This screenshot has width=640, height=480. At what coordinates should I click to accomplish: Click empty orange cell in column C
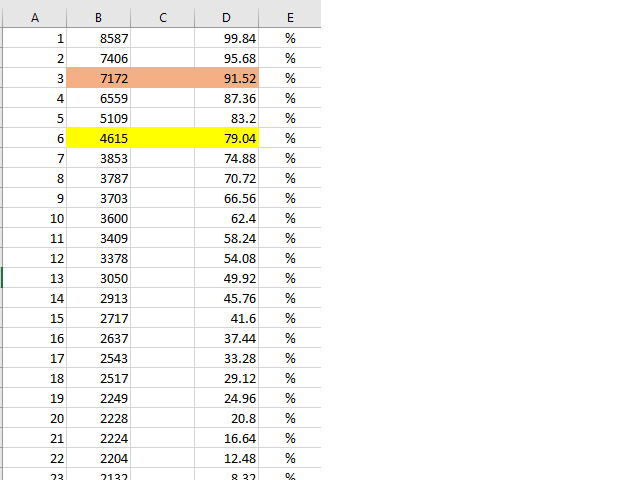(163, 78)
